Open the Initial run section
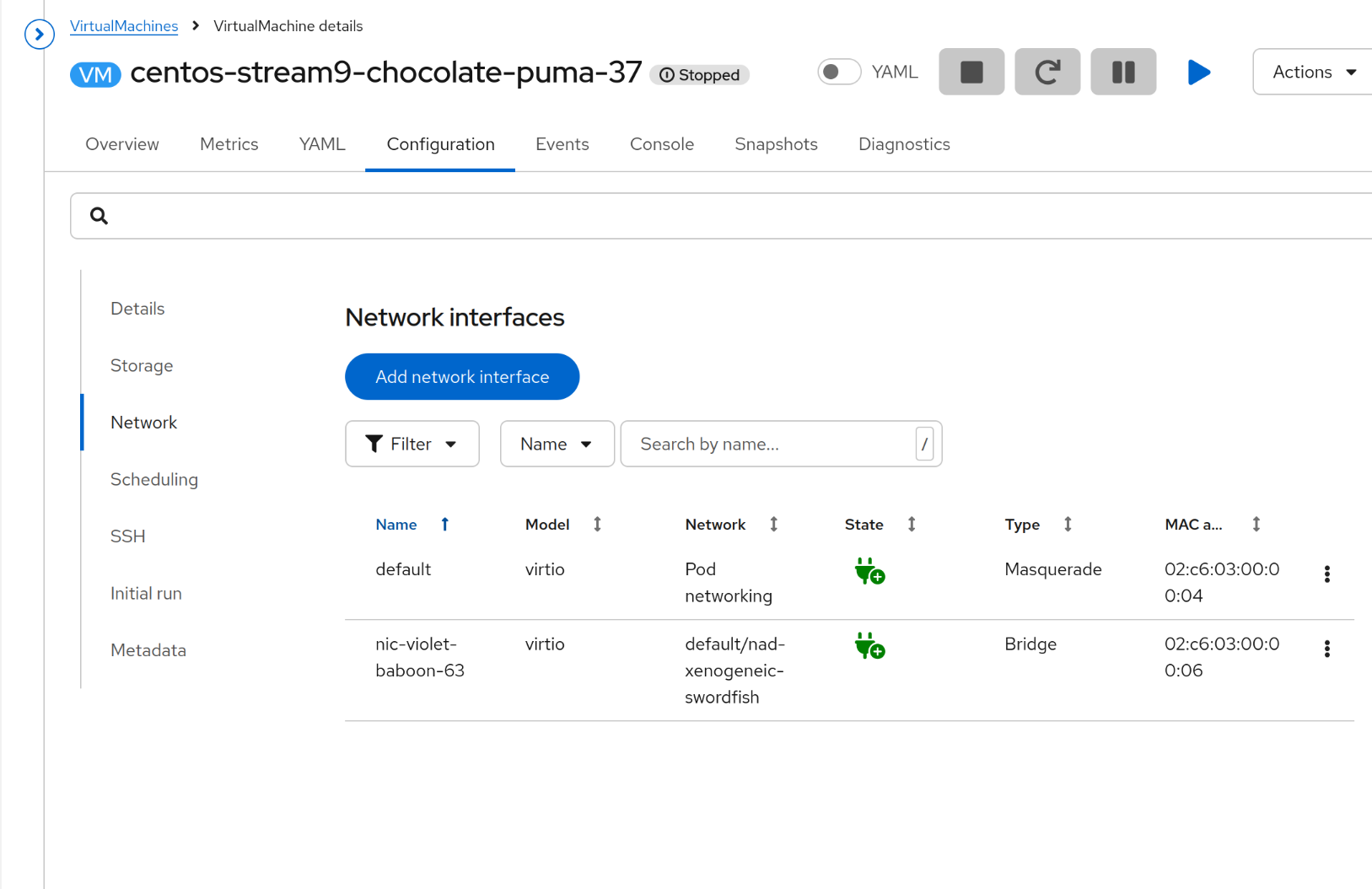1372x889 pixels. pos(146,594)
